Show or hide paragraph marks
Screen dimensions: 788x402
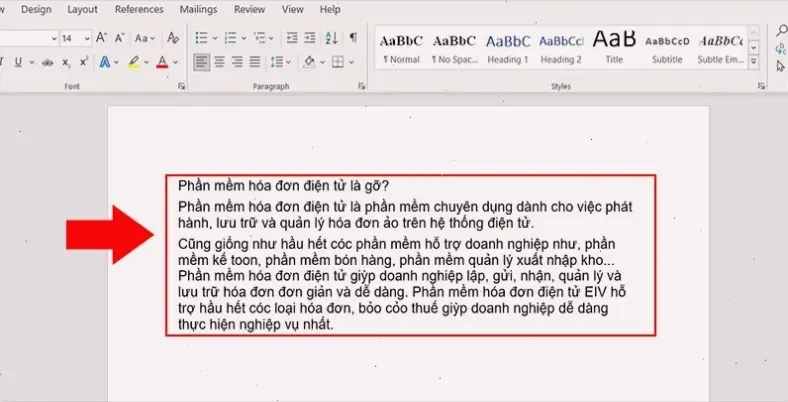pos(354,38)
